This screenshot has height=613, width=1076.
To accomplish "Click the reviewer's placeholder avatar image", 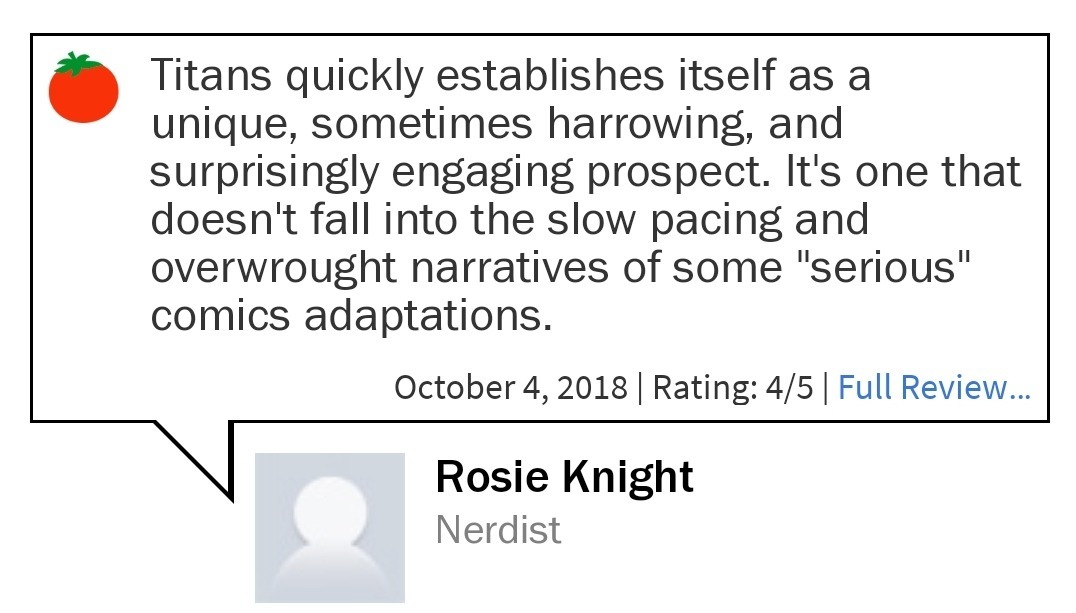I will (x=330, y=527).
